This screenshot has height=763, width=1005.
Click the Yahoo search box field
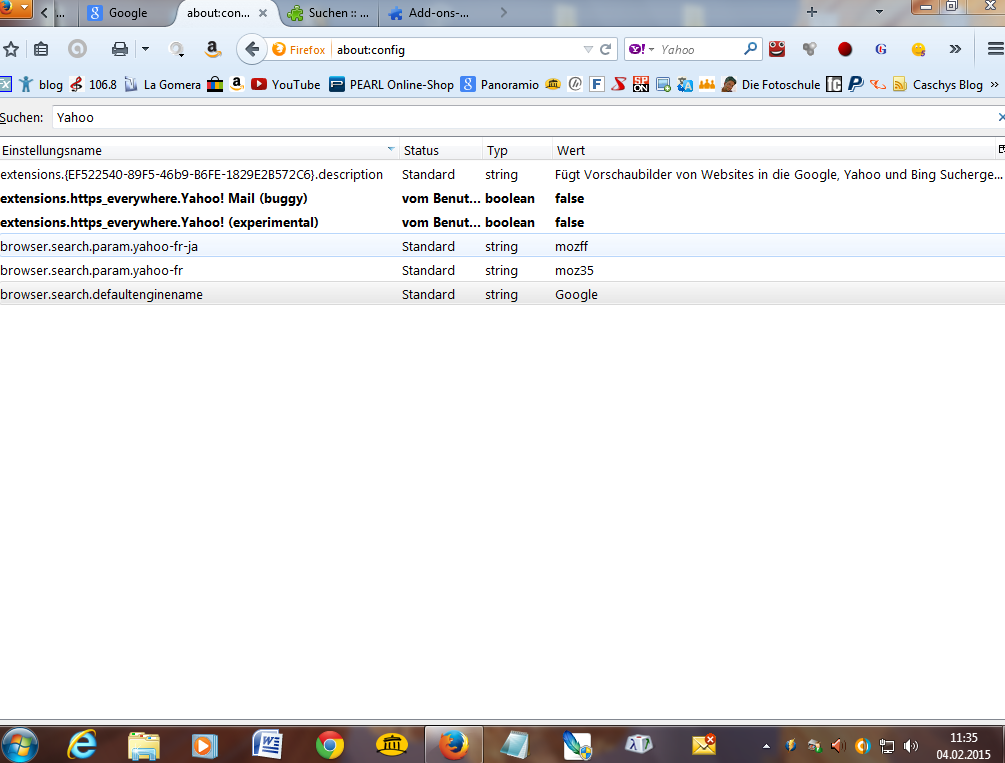(x=700, y=49)
